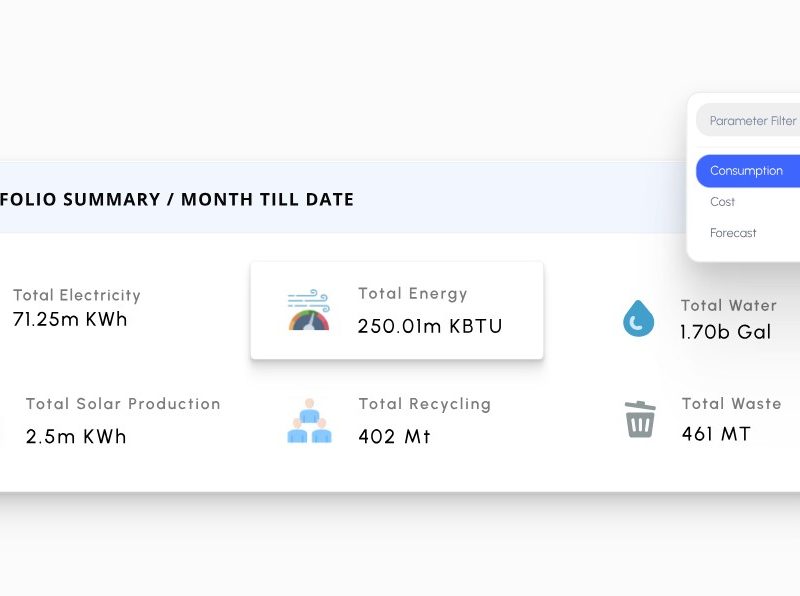
Task: Click the Total Electricity label
Action: click(76, 295)
